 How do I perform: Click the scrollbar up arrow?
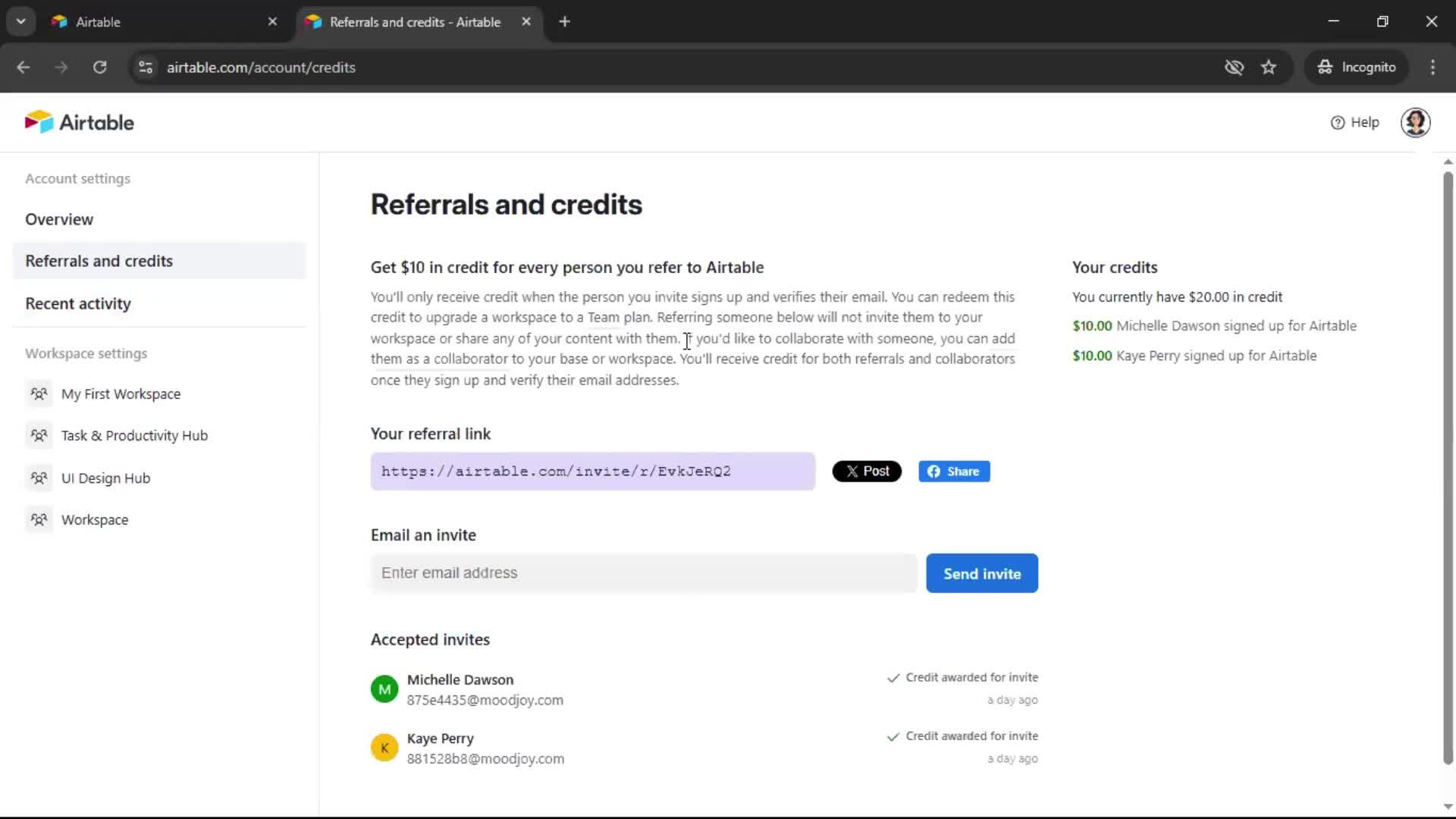[x=1448, y=162]
